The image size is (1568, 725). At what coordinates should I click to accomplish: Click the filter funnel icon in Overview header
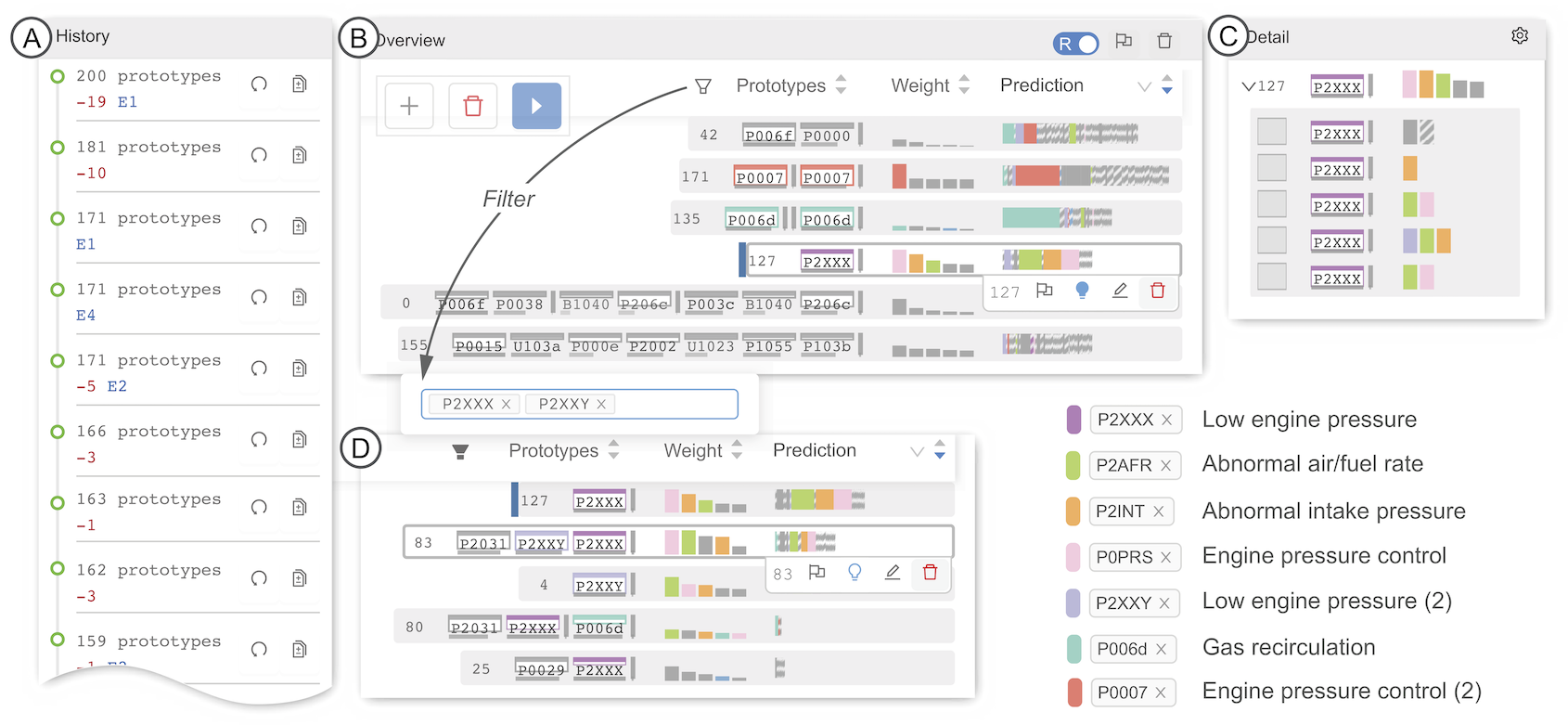click(x=703, y=86)
